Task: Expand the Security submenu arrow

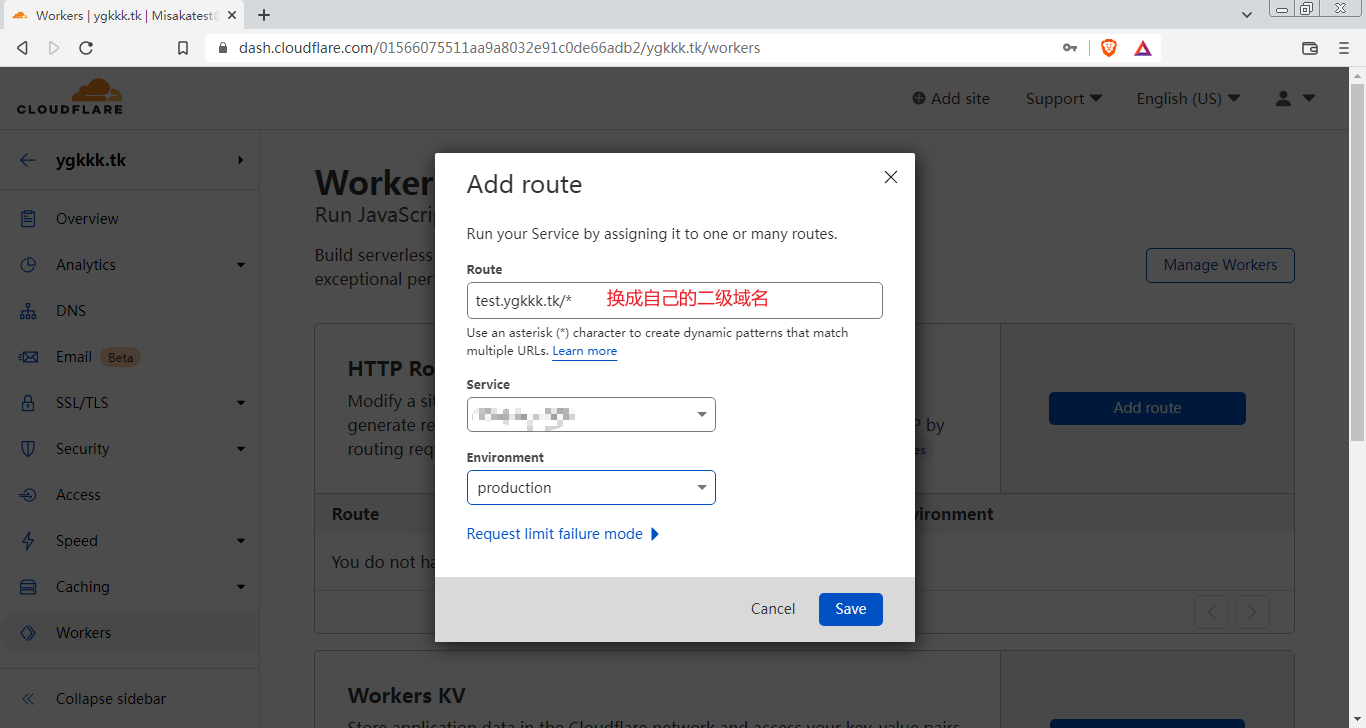Action: coord(241,449)
